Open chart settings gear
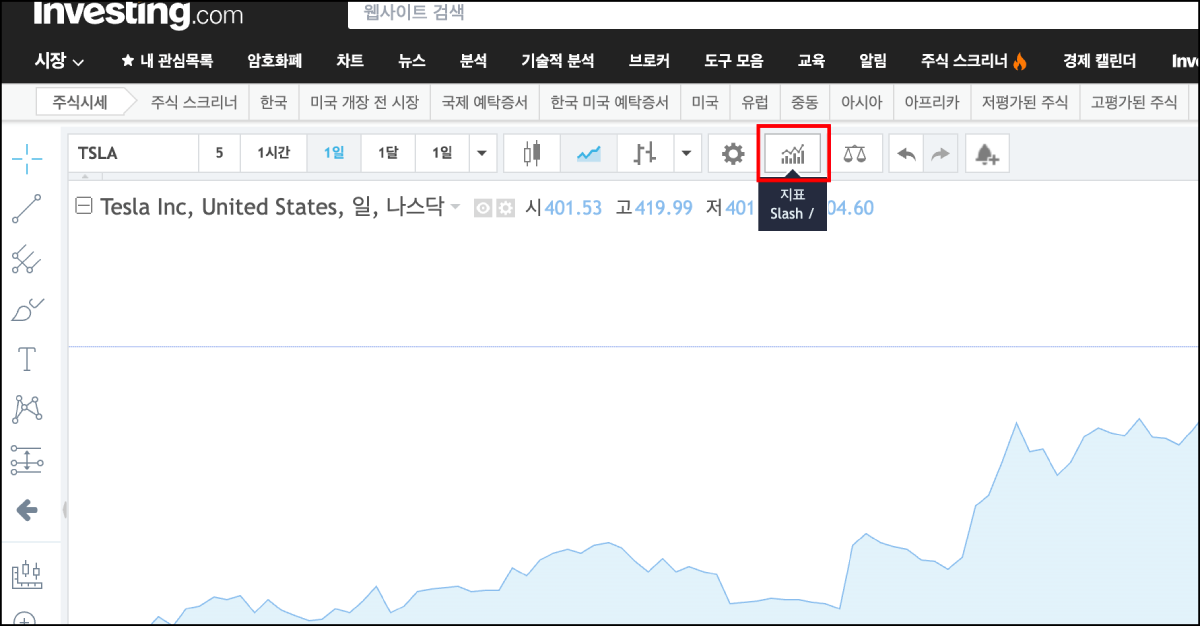This screenshot has height=626, width=1200. click(733, 153)
